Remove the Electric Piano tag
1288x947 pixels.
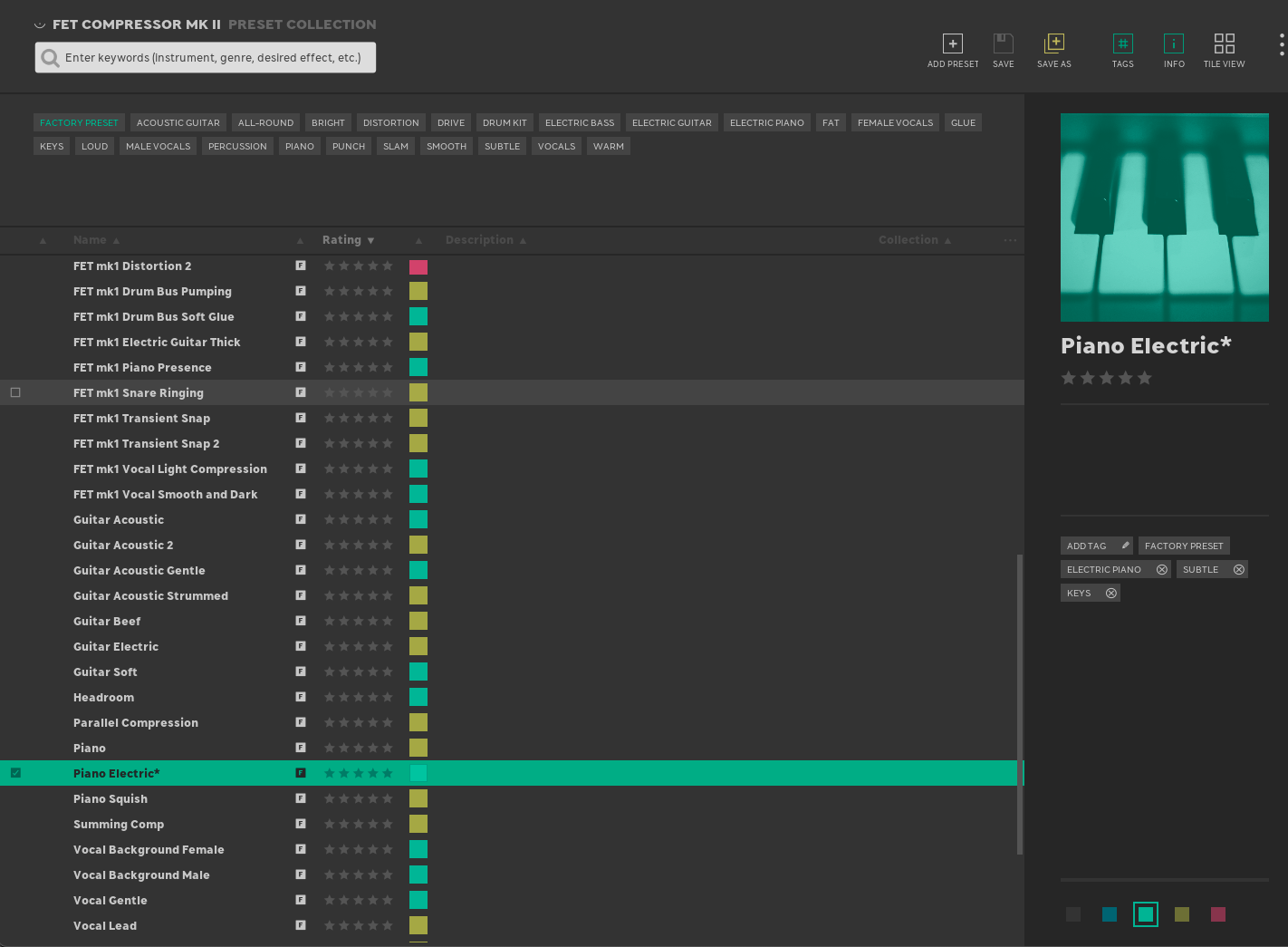(x=1161, y=570)
